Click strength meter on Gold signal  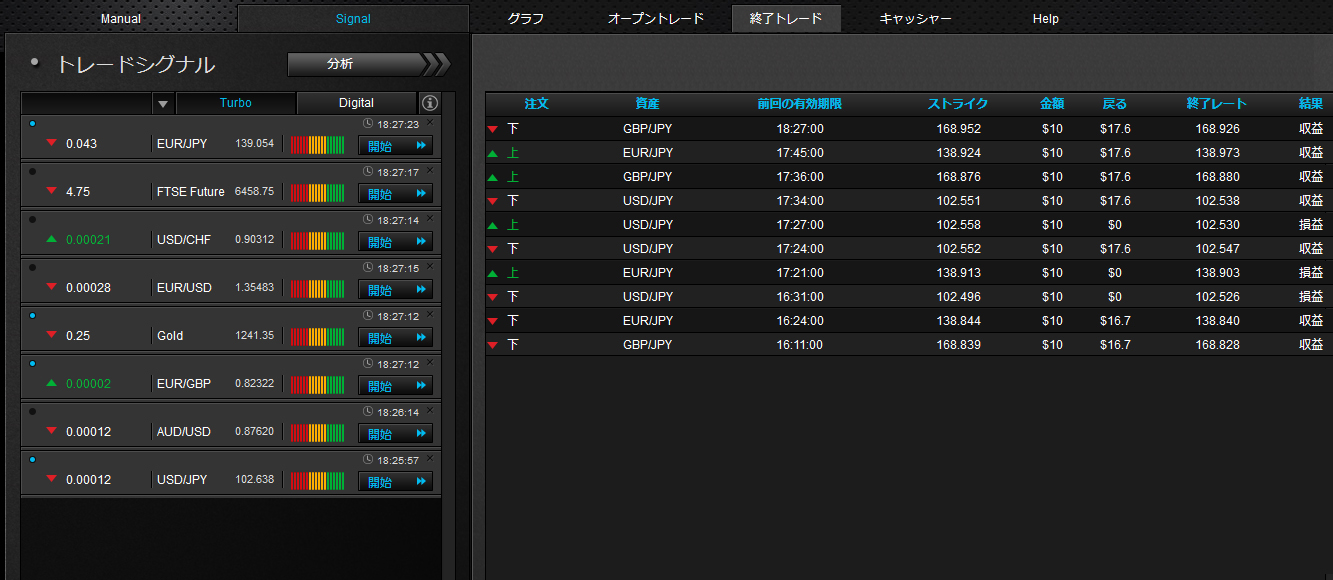tap(317, 336)
